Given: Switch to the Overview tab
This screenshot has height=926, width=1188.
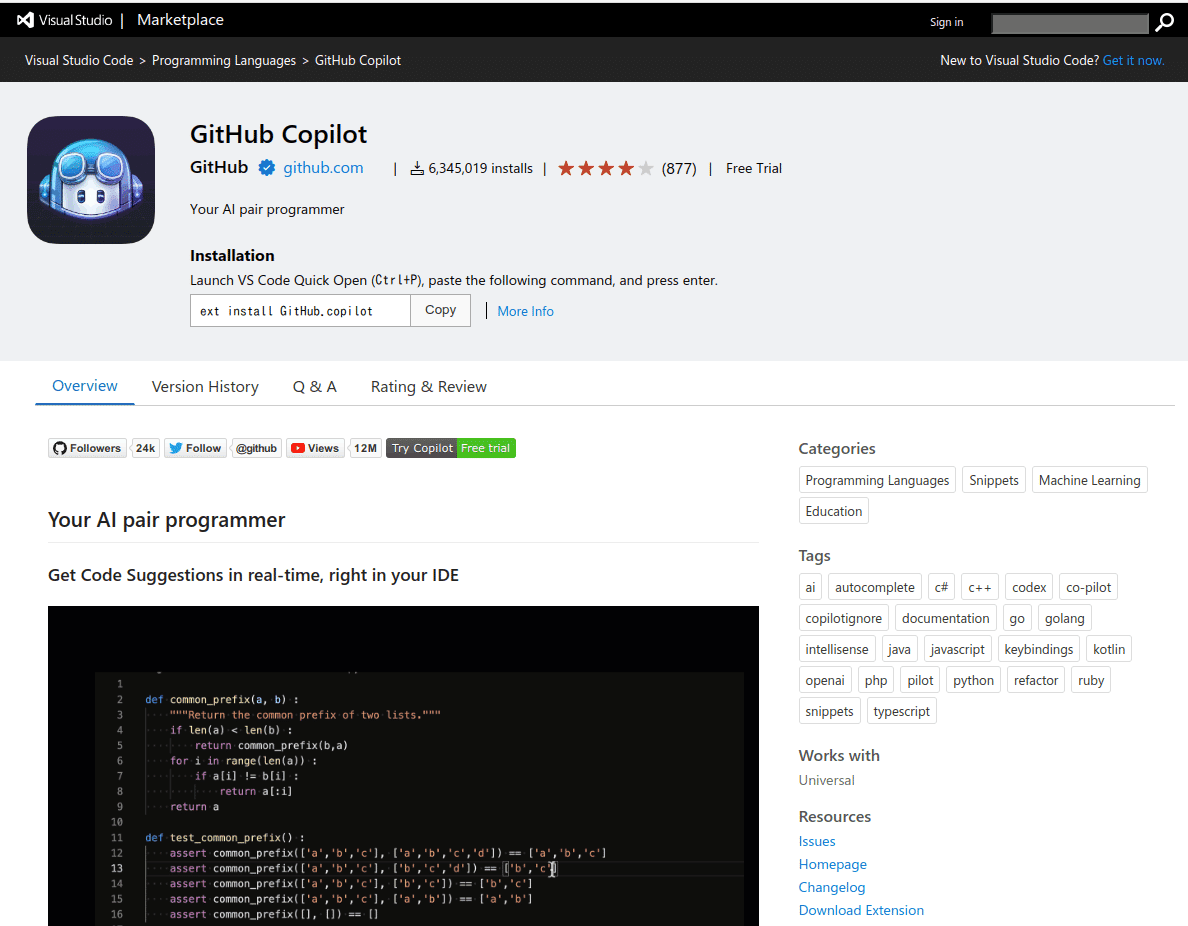Looking at the screenshot, I should 85,386.
